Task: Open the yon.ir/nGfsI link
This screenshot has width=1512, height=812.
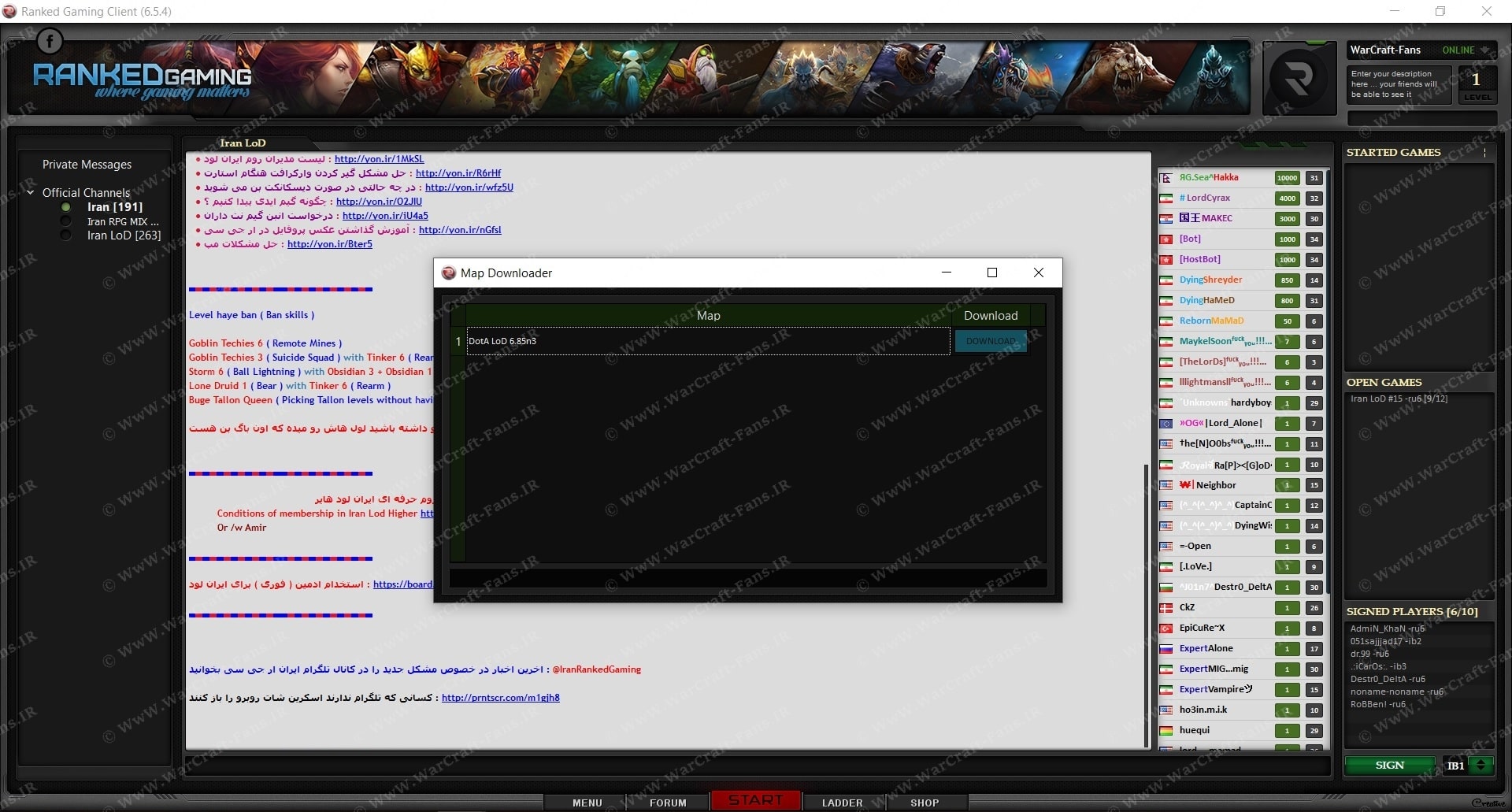Action: [x=460, y=230]
